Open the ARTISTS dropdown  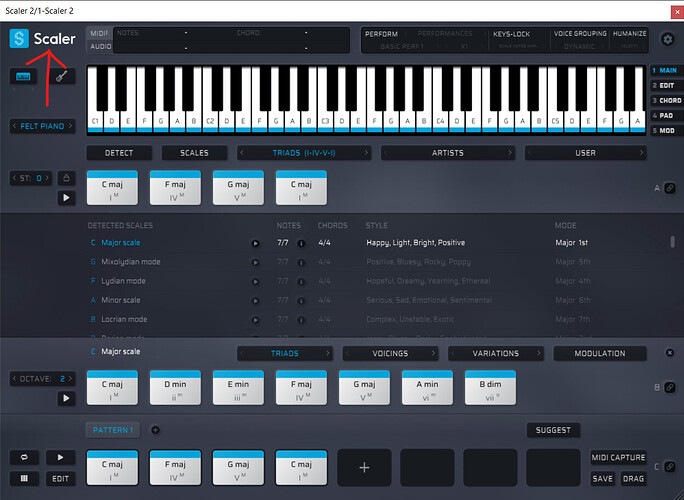pyautogui.click(x=448, y=153)
